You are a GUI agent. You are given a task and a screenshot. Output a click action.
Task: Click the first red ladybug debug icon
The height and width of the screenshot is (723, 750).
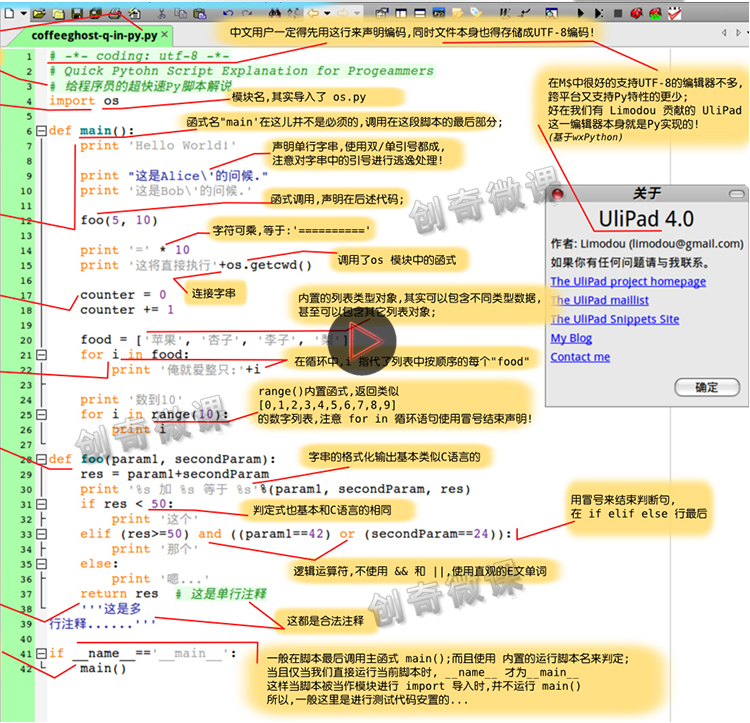(x=636, y=13)
